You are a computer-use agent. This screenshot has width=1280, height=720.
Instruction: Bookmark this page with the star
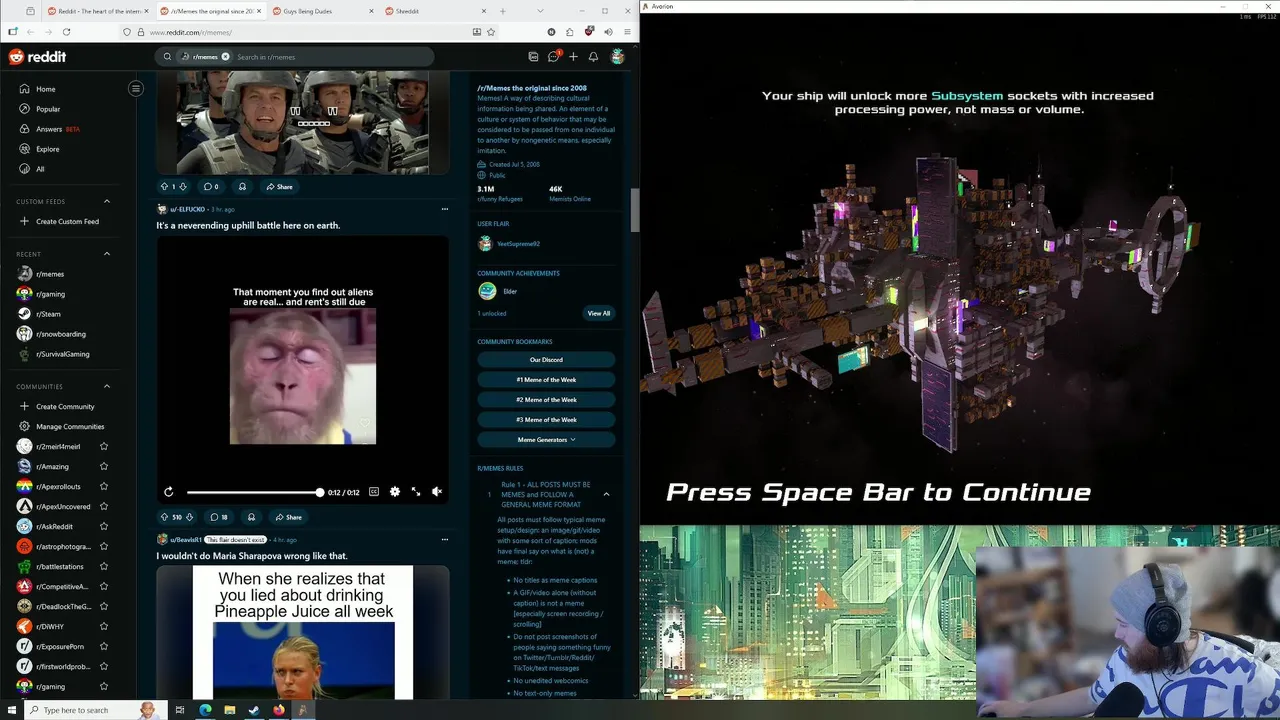click(491, 32)
